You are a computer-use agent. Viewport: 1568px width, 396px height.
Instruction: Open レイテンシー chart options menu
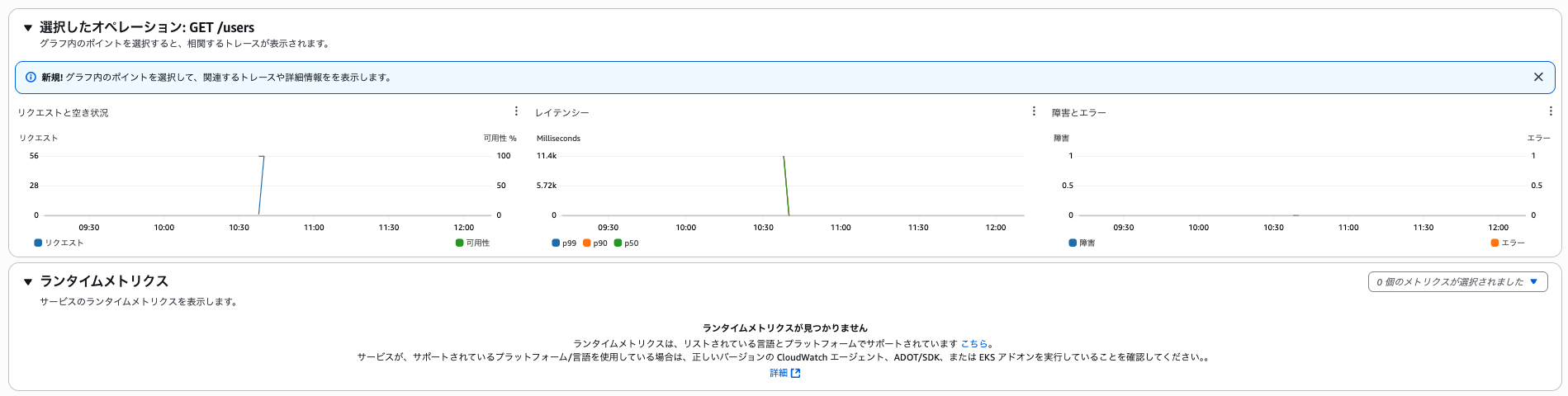click(1034, 111)
